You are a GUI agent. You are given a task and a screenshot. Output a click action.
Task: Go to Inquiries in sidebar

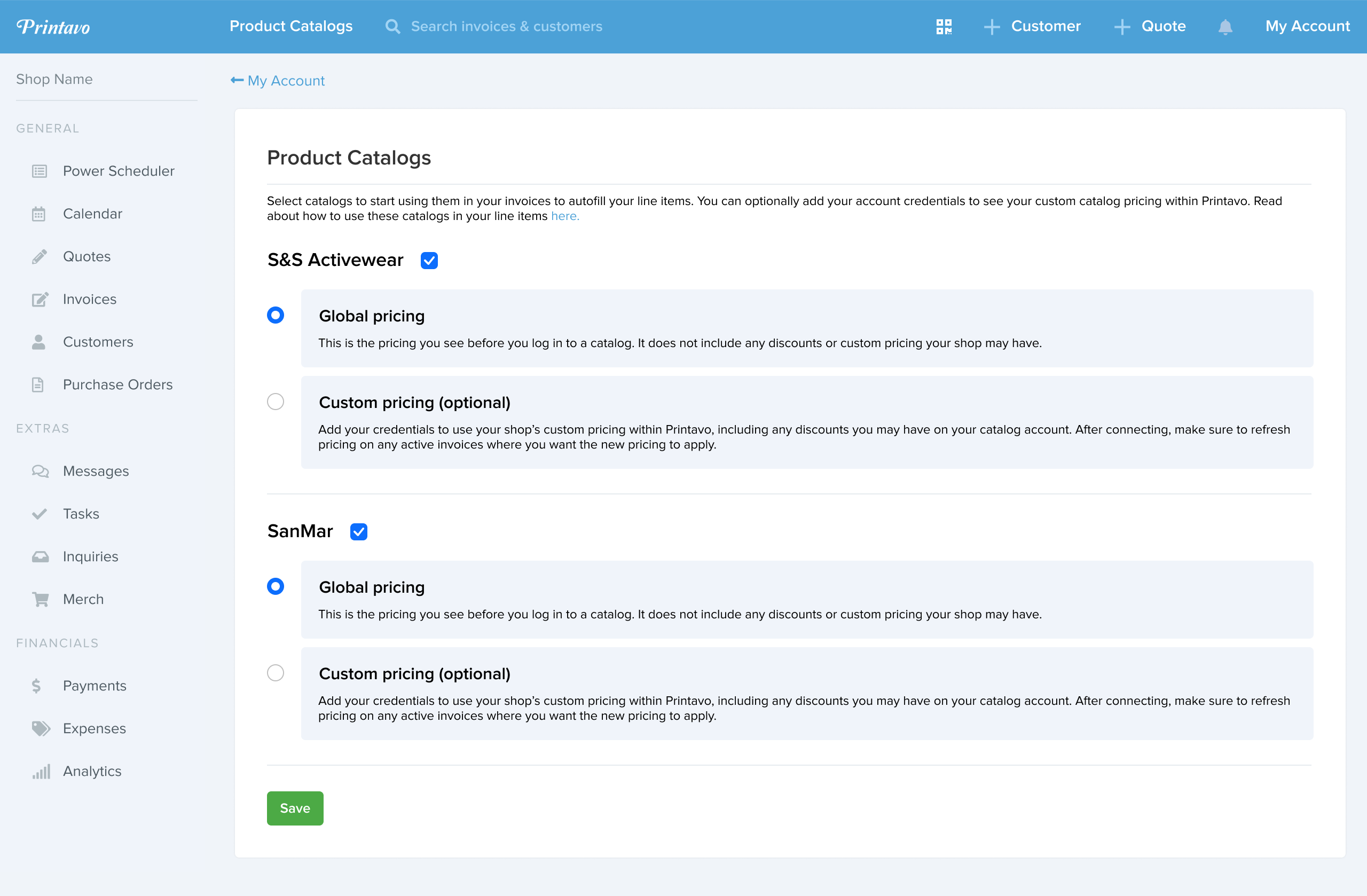(x=91, y=556)
